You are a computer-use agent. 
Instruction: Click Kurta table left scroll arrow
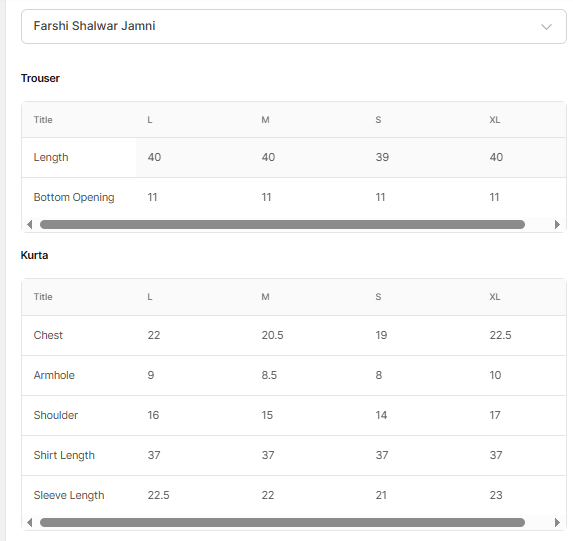point(30,522)
